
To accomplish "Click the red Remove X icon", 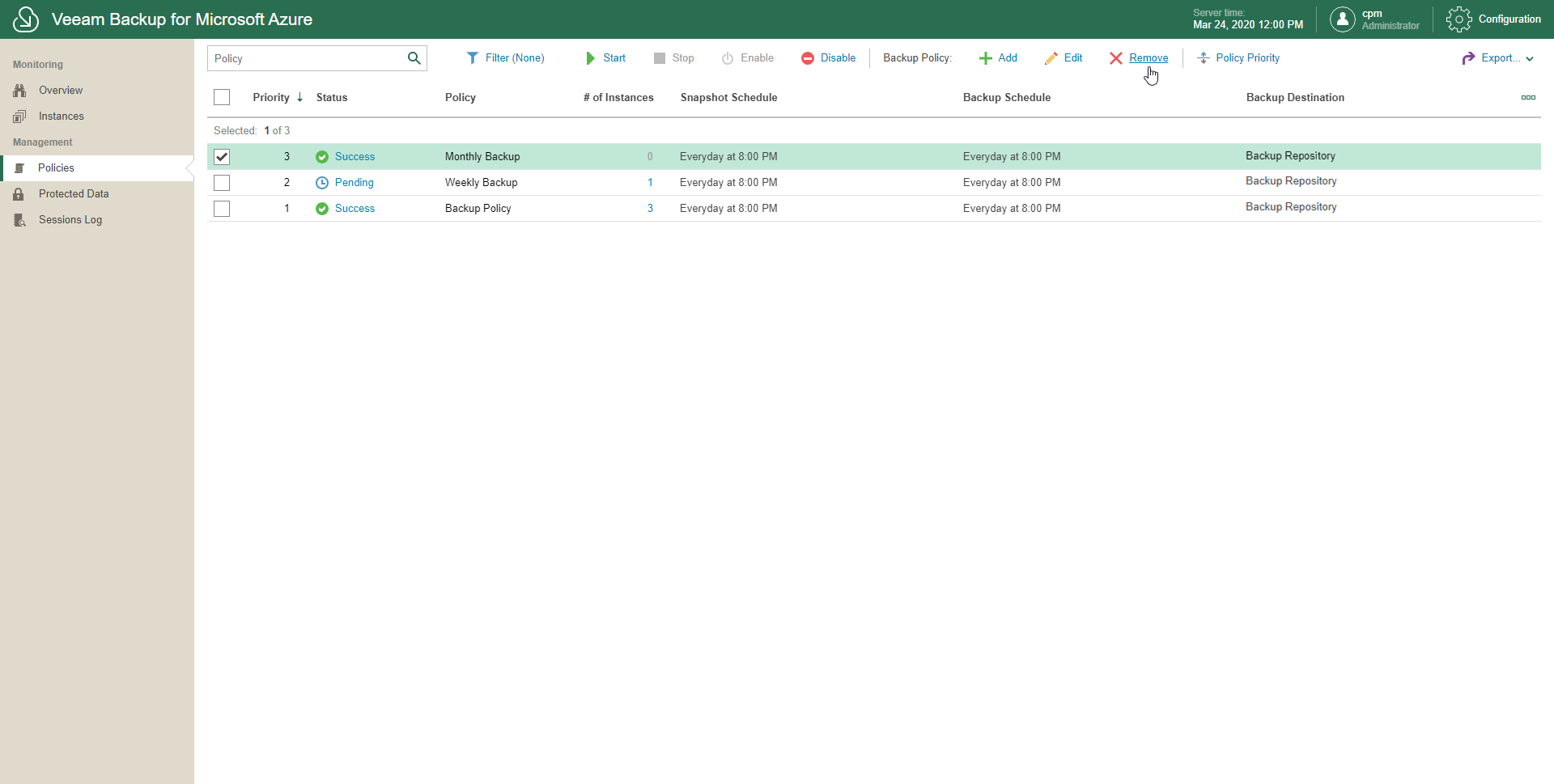I will tap(1116, 58).
